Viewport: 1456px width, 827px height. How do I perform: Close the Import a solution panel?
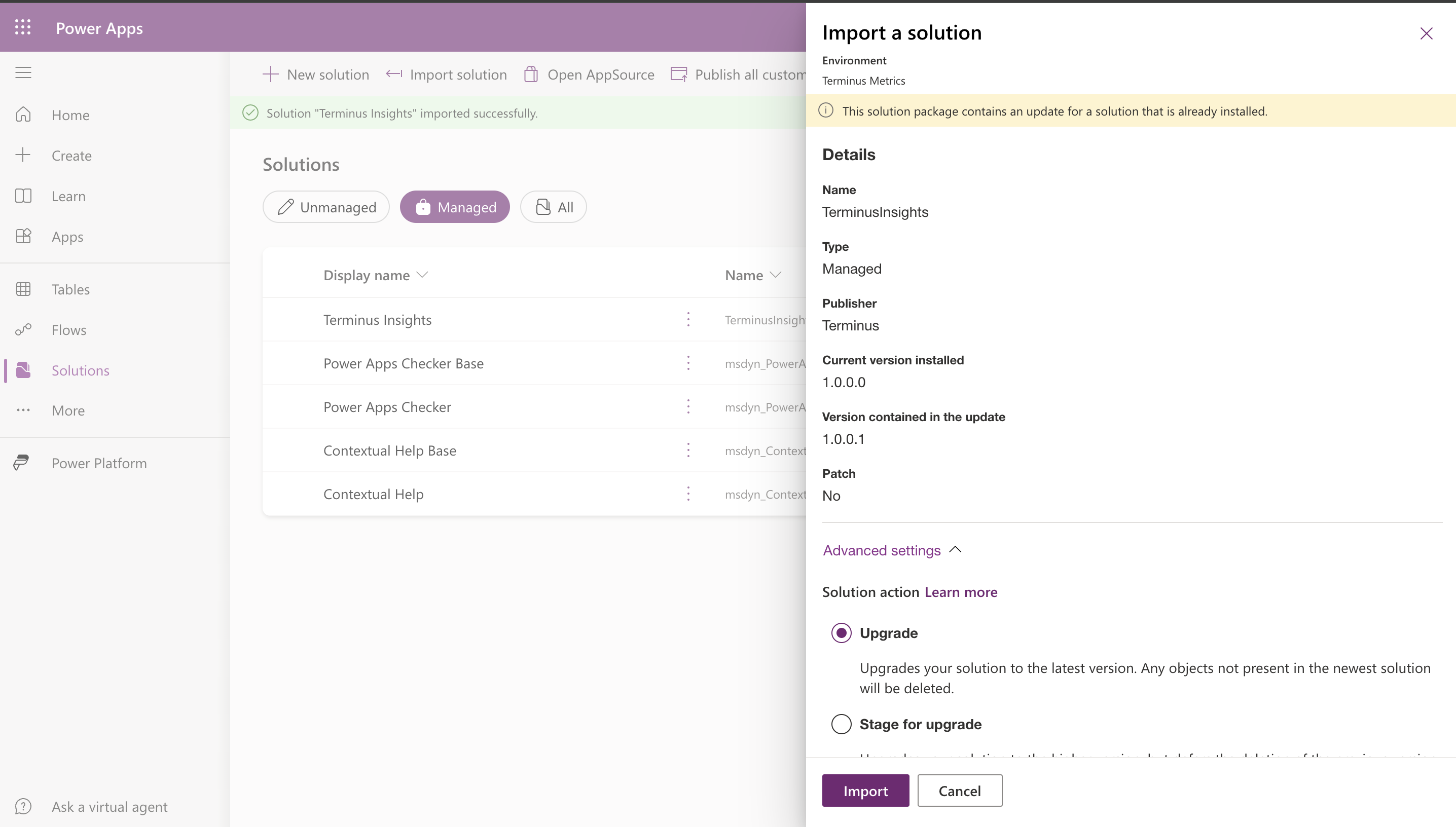[x=1426, y=33]
